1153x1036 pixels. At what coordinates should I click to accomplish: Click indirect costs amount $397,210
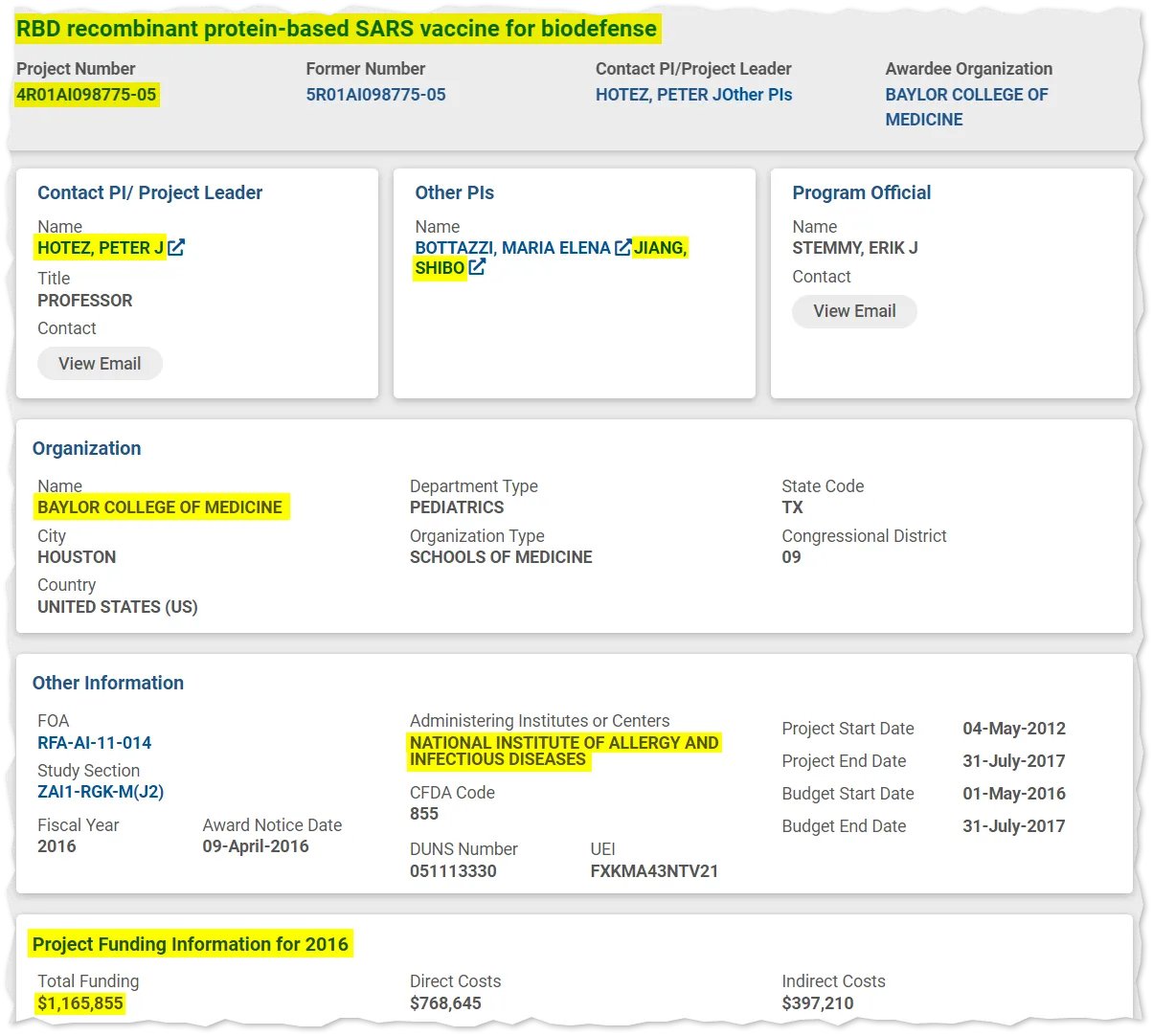(817, 1003)
